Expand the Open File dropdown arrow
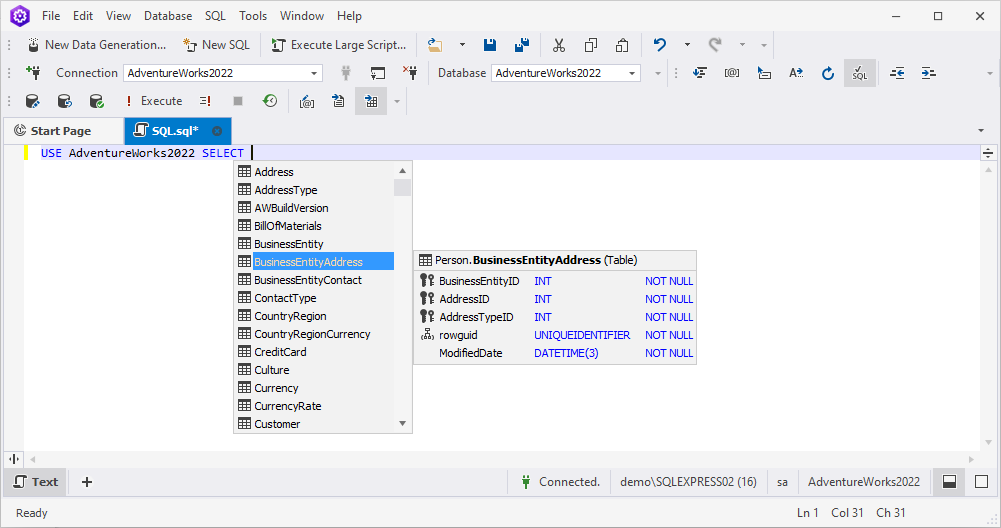Image resolution: width=1001 pixels, height=528 pixels. click(x=462, y=45)
